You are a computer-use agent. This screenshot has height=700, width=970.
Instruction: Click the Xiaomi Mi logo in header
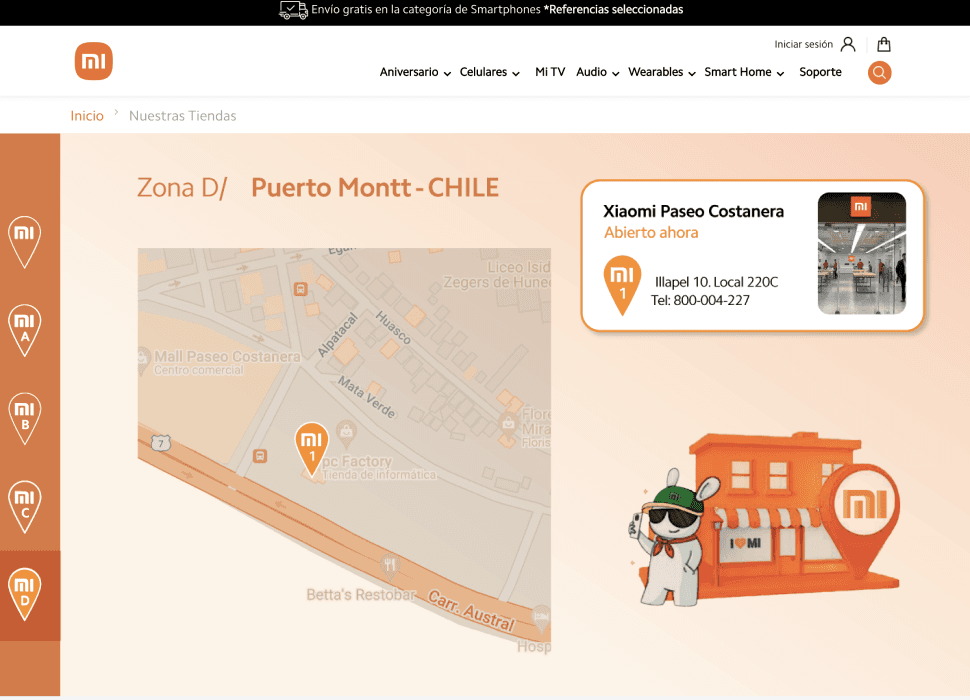[93, 61]
